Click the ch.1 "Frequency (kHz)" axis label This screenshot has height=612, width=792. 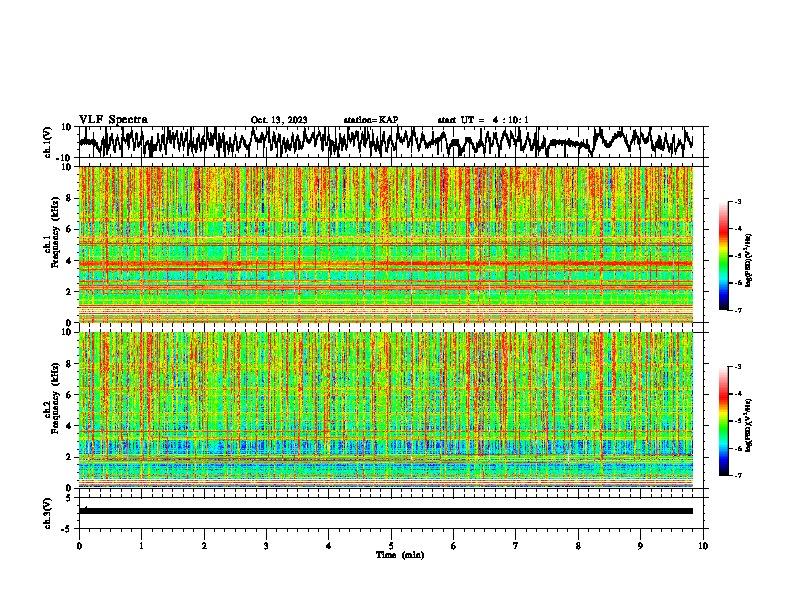55,232
